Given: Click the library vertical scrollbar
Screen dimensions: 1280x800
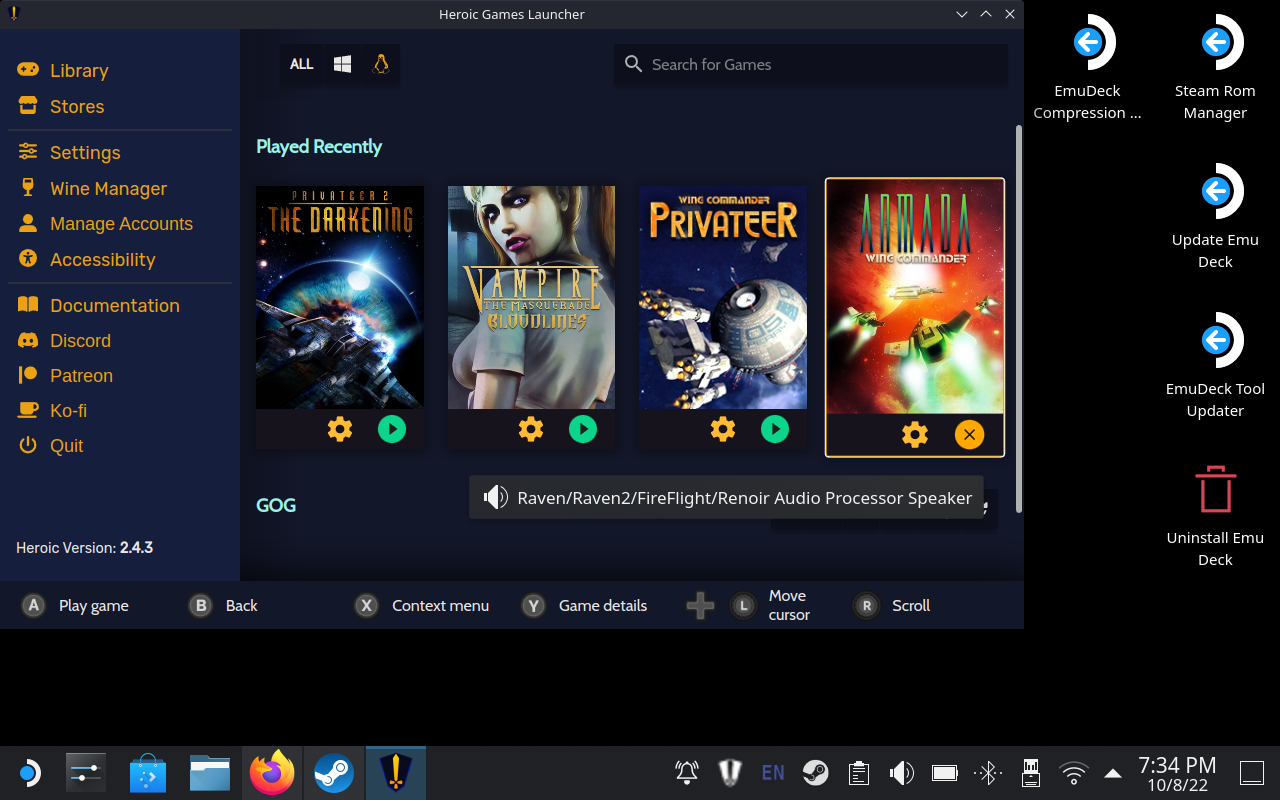Looking at the screenshot, I should click(x=1019, y=318).
